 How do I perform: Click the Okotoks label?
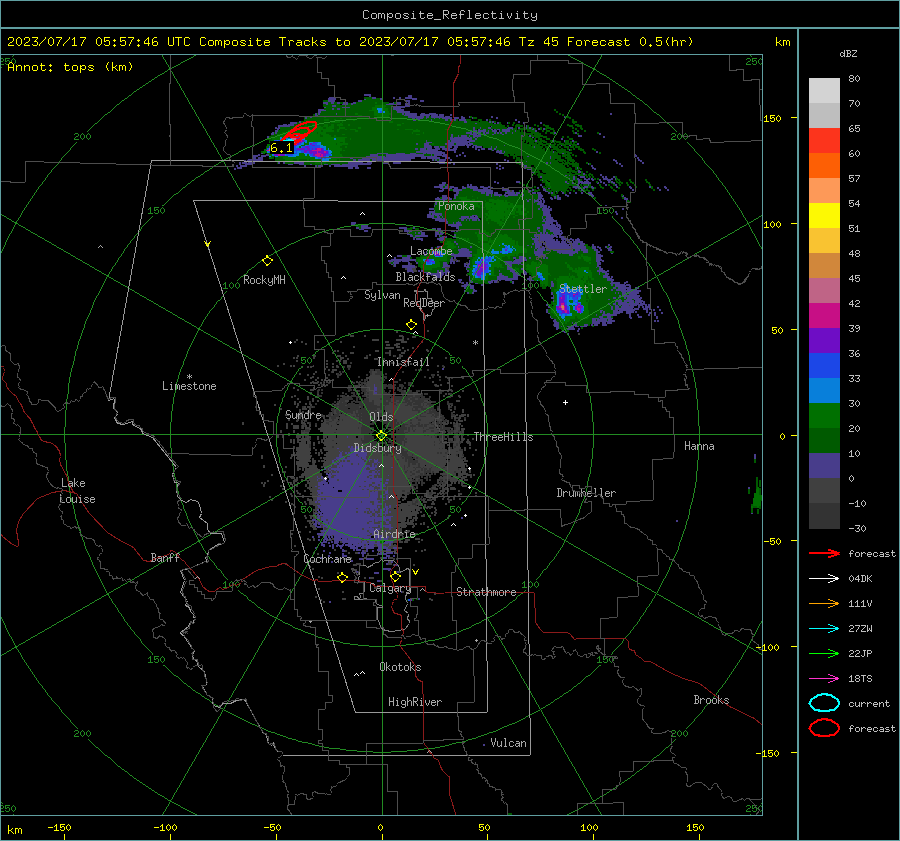[x=400, y=667]
